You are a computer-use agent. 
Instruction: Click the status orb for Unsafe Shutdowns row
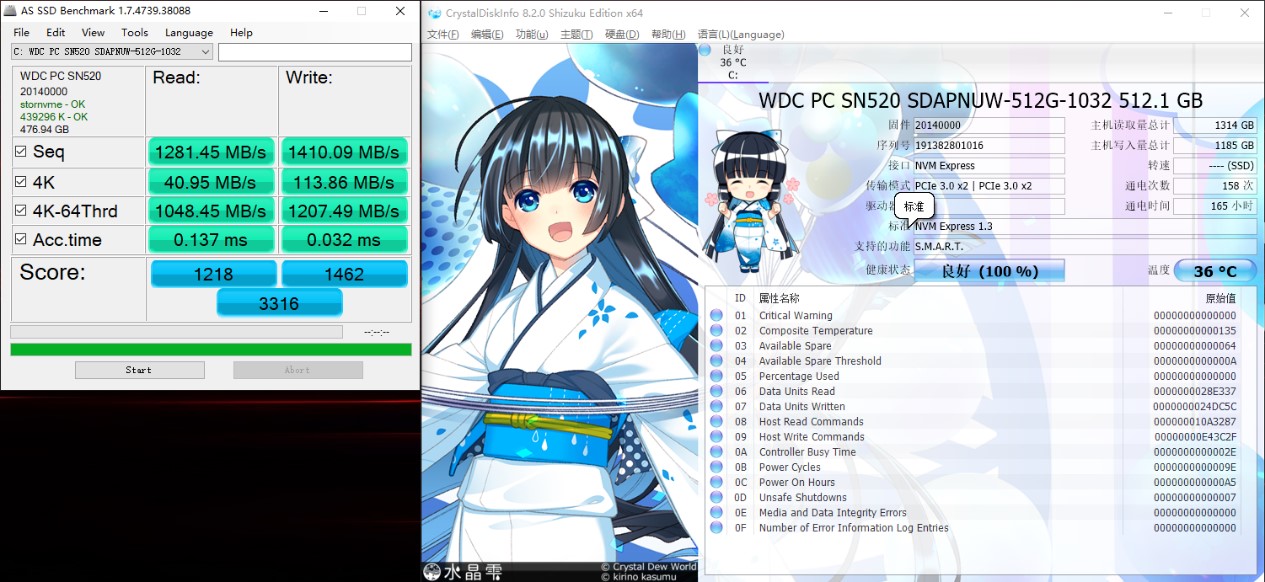coord(716,498)
